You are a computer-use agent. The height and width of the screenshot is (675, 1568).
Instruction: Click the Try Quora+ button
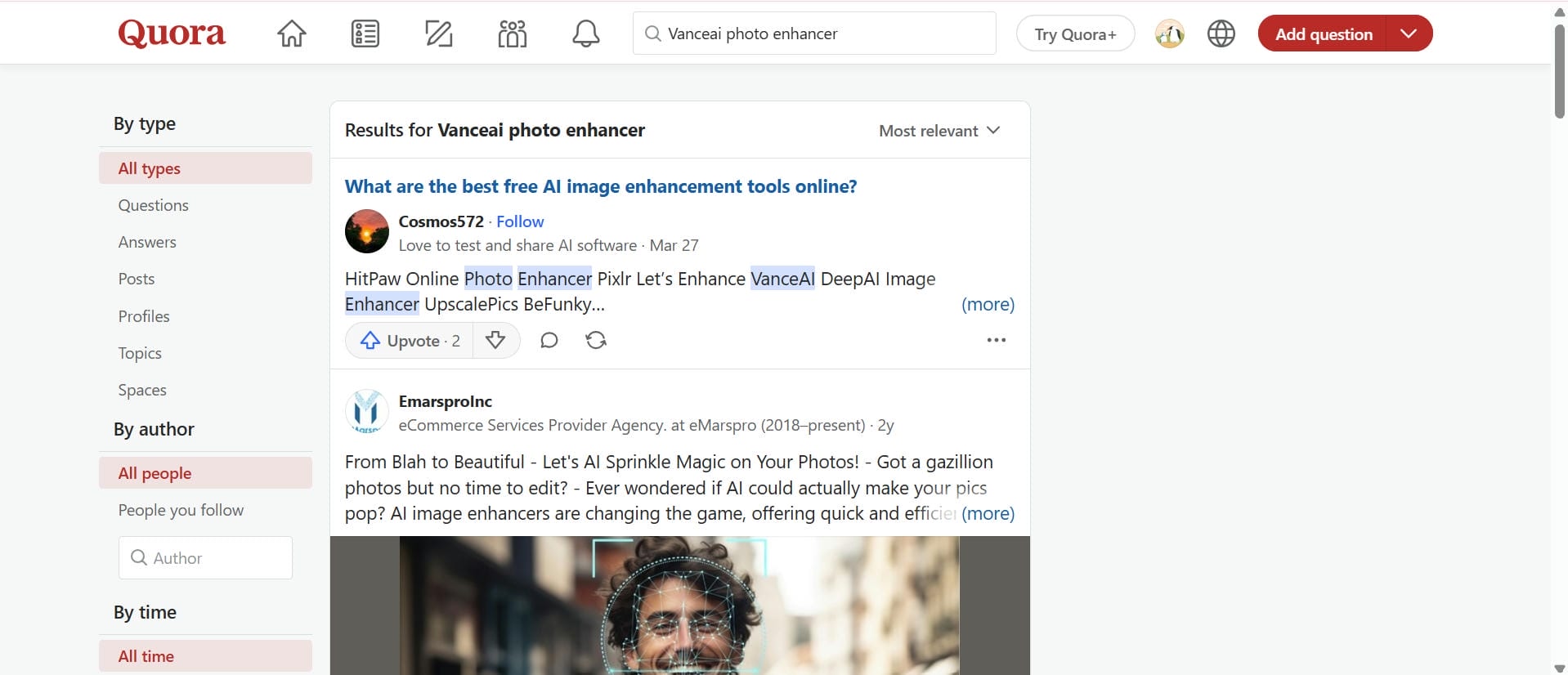pyautogui.click(x=1074, y=34)
